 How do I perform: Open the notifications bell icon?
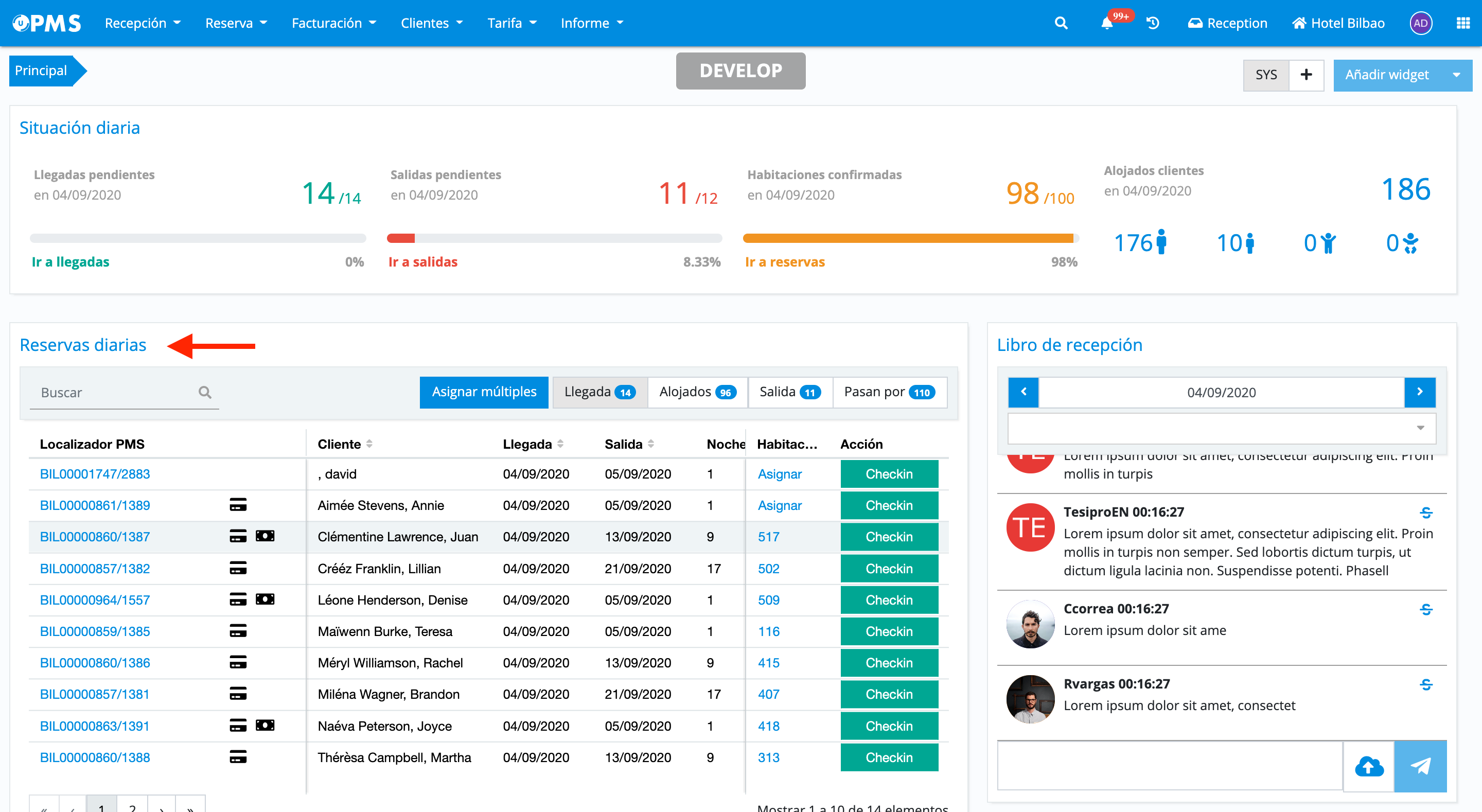point(1106,23)
